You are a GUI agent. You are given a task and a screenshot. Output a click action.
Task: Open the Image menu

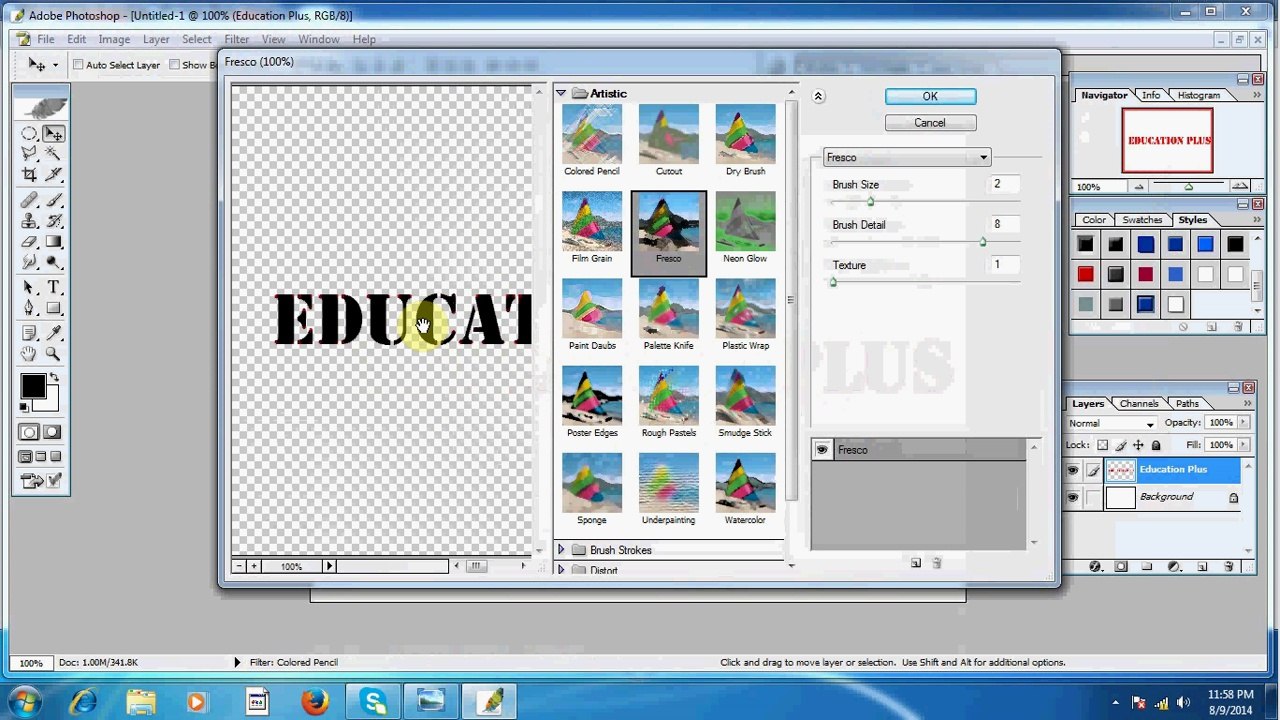[114, 39]
